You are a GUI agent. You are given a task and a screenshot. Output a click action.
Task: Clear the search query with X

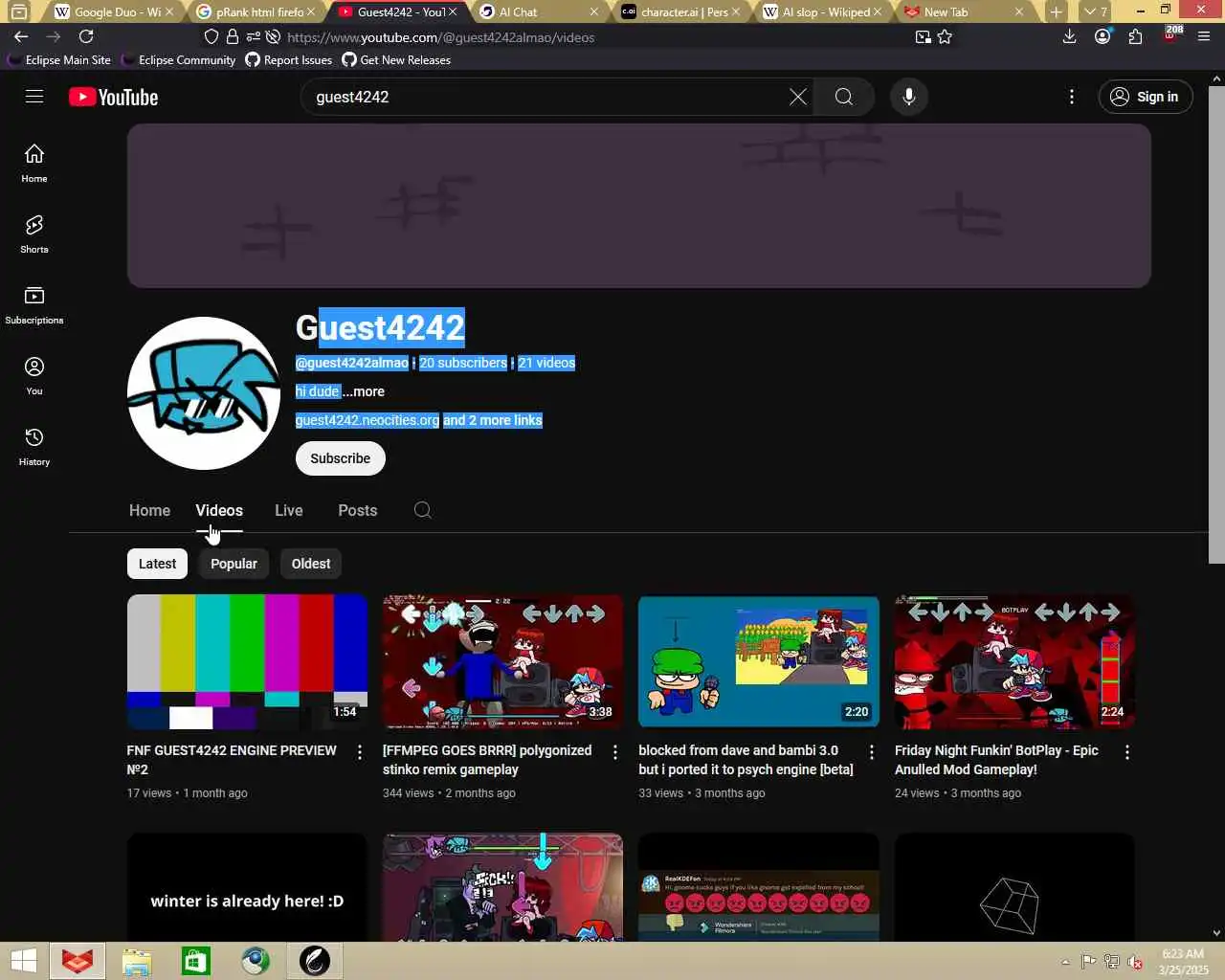[x=797, y=97]
